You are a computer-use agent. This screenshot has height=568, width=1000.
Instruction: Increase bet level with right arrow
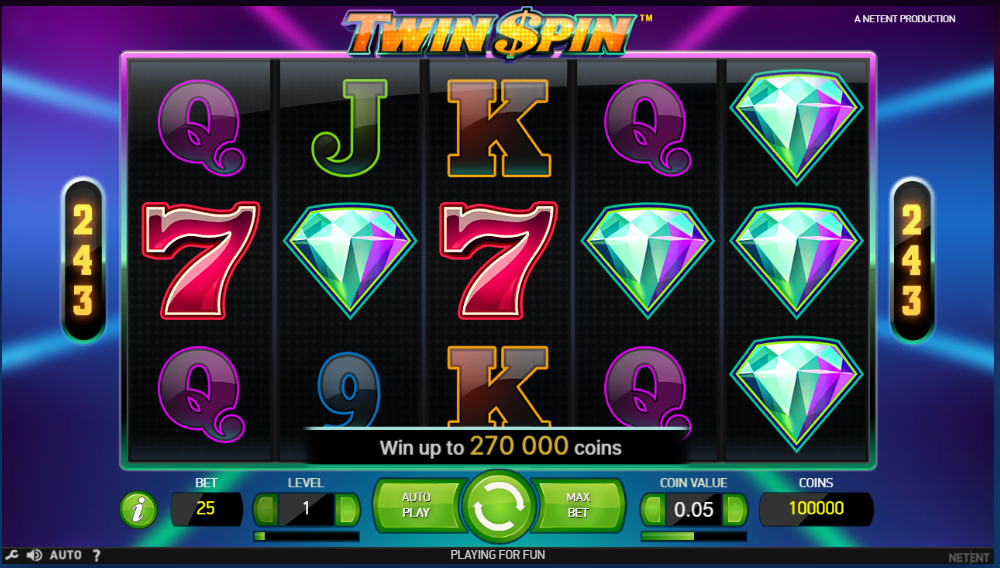point(348,509)
